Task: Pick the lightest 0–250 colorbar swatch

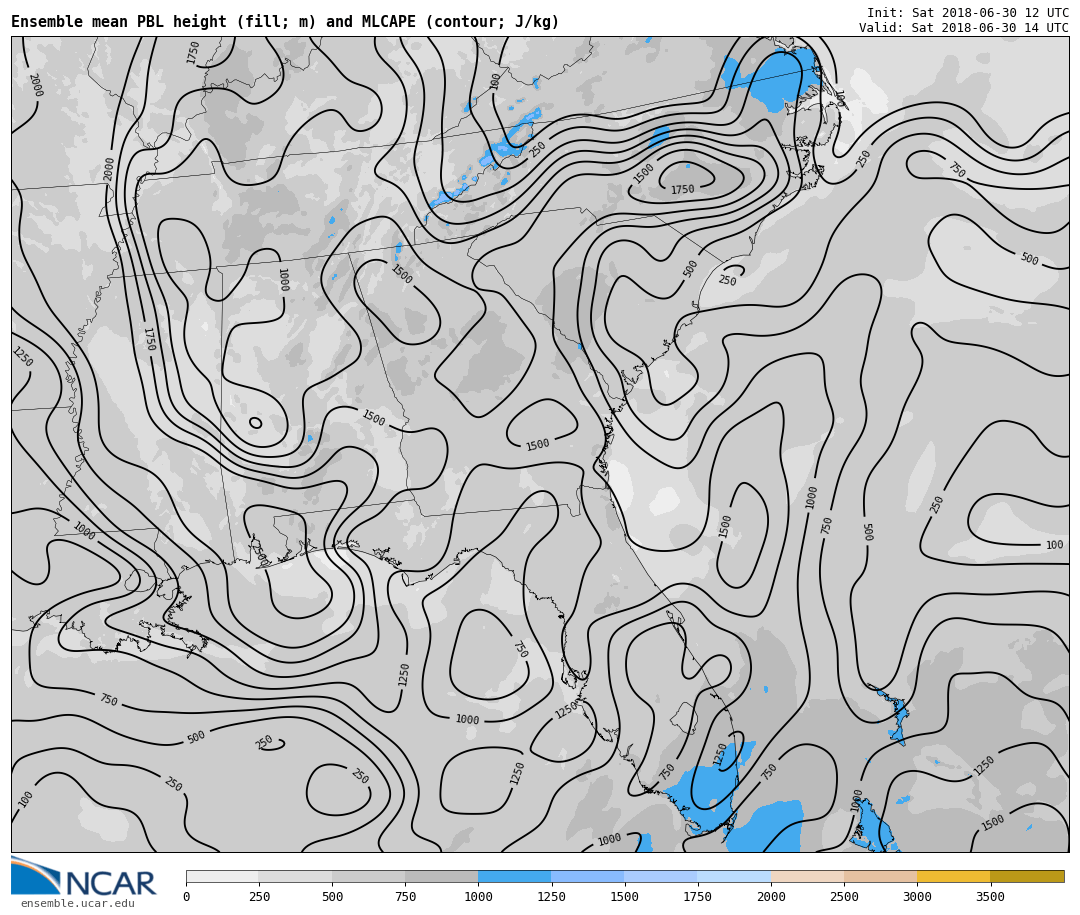Action: pos(222,876)
